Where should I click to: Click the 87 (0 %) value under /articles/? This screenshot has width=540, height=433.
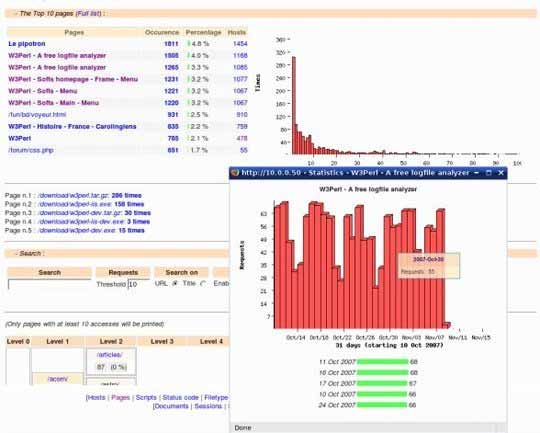[x=112, y=367]
